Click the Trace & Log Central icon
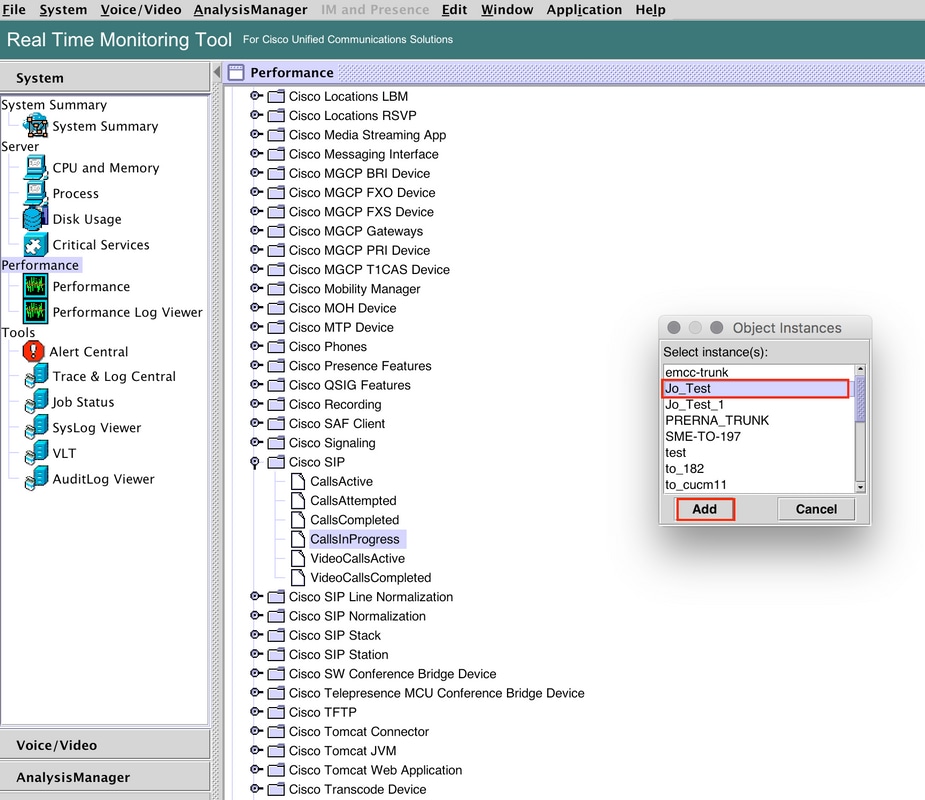The width and height of the screenshot is (925, 800). pos(37,376)
